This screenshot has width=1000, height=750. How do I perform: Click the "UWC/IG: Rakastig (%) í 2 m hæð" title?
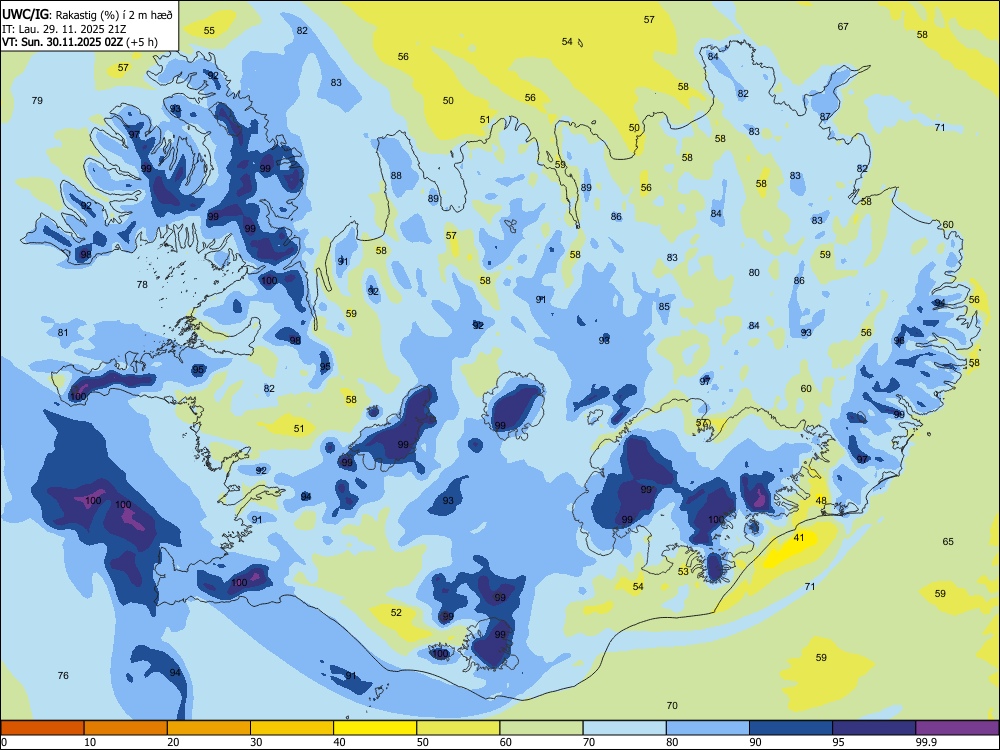tap(87, 13)
